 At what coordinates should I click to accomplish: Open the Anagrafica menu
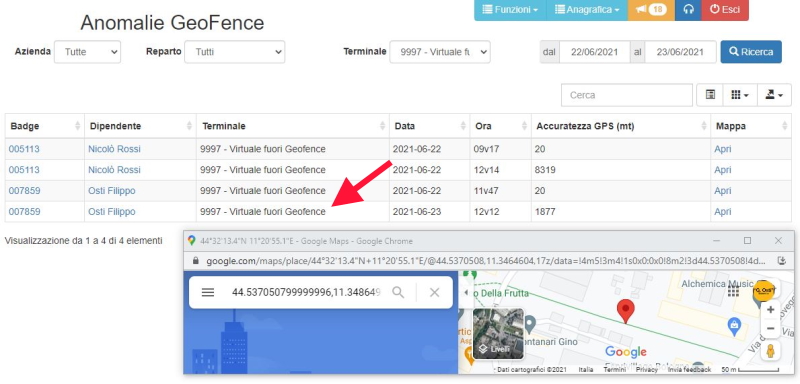point(587,10)
